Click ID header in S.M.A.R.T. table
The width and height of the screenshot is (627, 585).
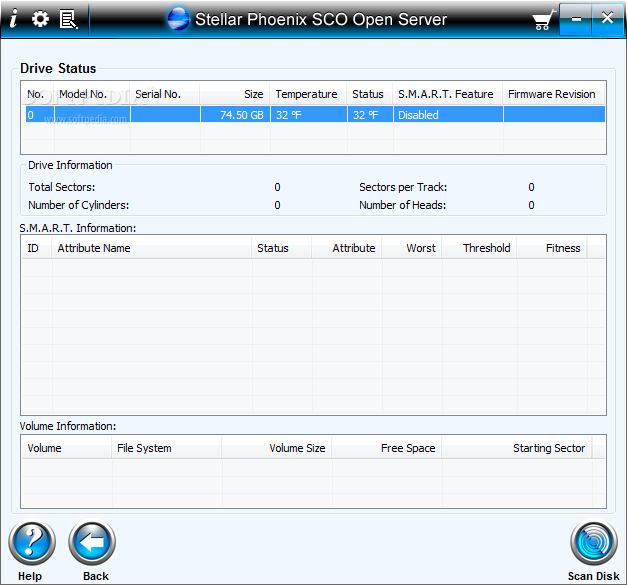pos(36,248)
